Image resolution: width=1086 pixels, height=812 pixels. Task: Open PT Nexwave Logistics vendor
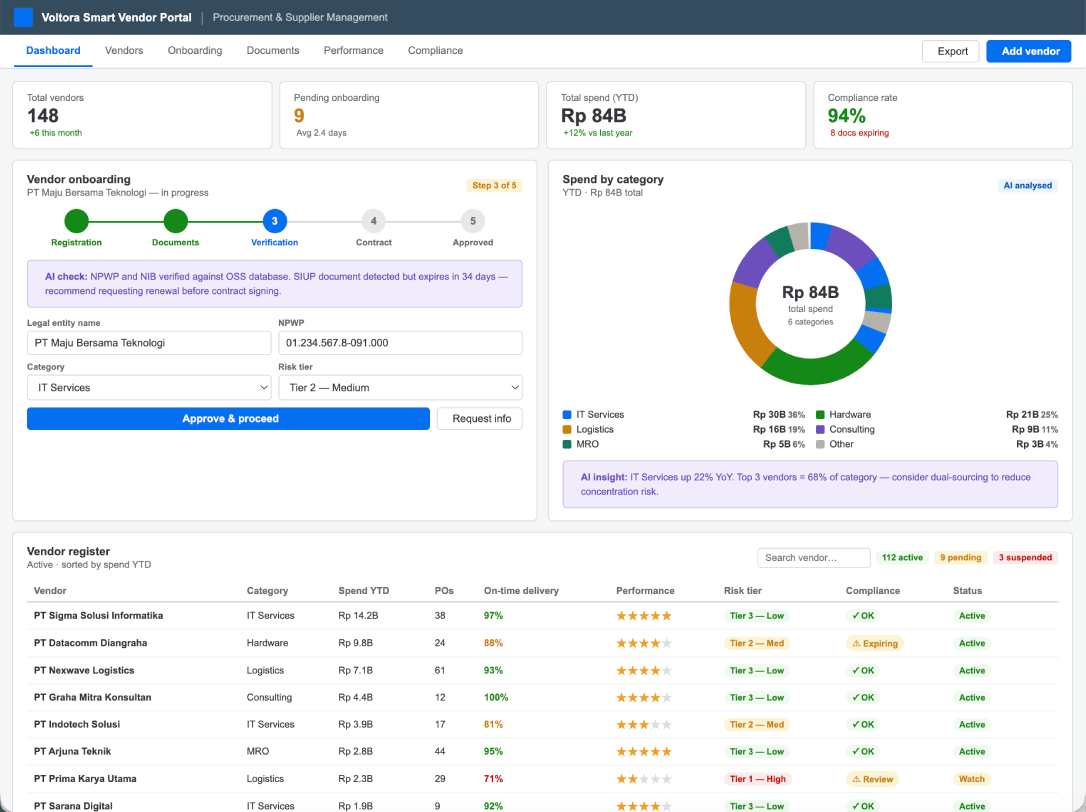tap(84, 671)
